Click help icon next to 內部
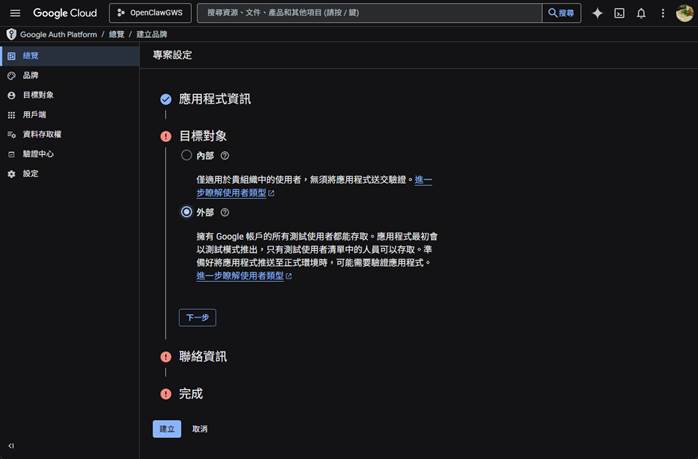The width and height of the screenshot is (698, 459). tap(225, 156)
